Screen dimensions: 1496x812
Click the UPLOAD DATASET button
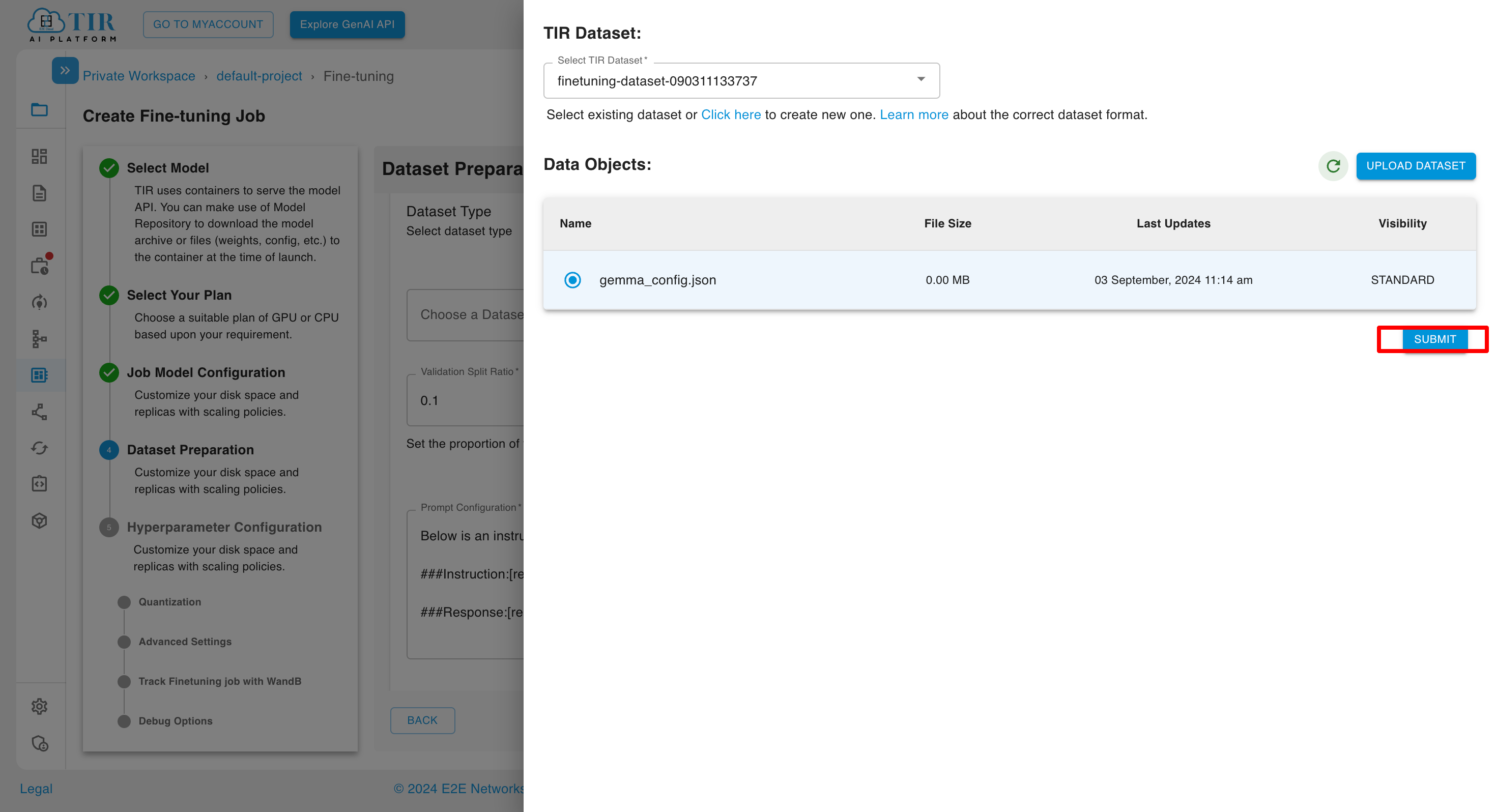1415,166
